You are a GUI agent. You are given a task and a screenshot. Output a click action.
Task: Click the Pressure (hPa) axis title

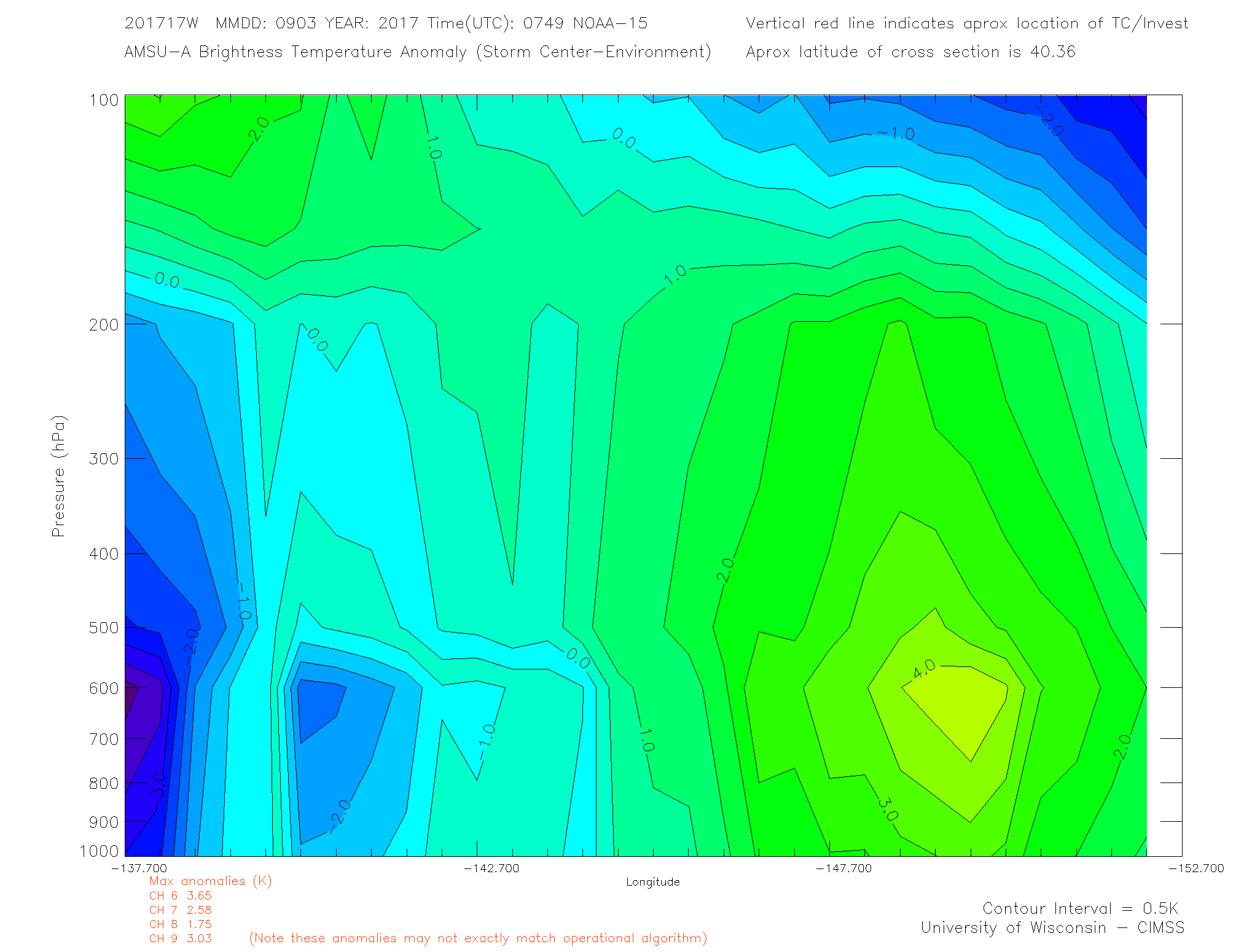pos(58,477)
